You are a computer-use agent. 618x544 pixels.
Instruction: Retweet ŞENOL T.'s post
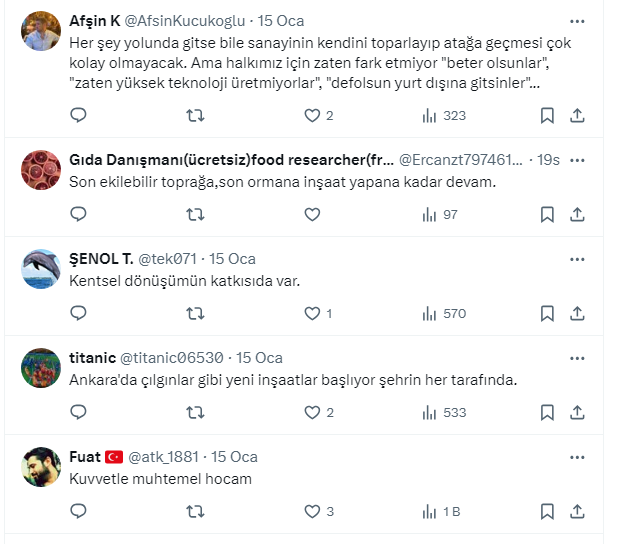[x=196, y=313]
